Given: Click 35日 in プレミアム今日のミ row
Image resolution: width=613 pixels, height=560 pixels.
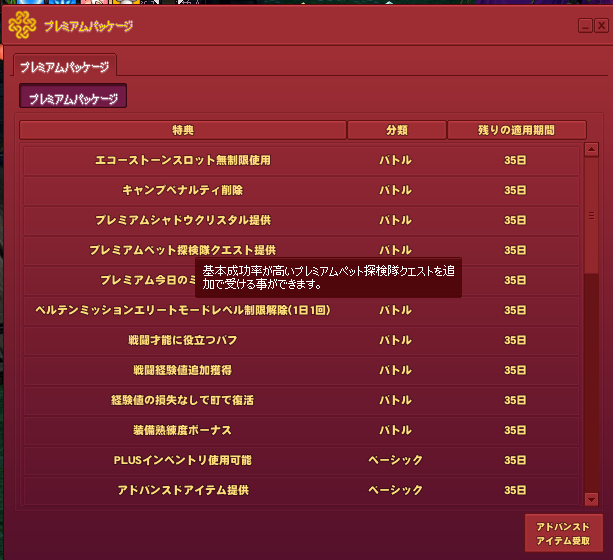Looking at the screenshot, I should click(515, 280).
